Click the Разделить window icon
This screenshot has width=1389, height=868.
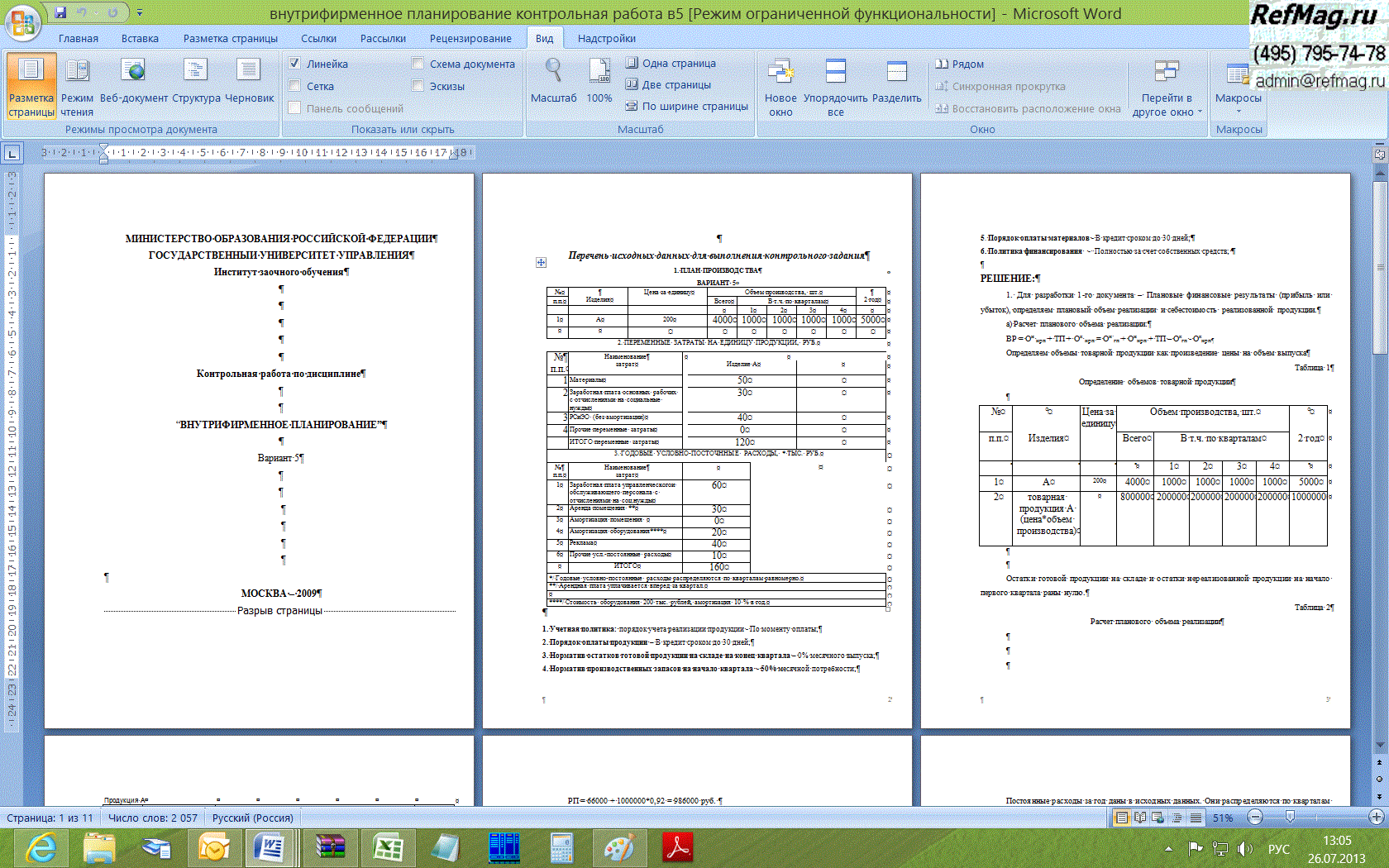[x=896, y=72]
